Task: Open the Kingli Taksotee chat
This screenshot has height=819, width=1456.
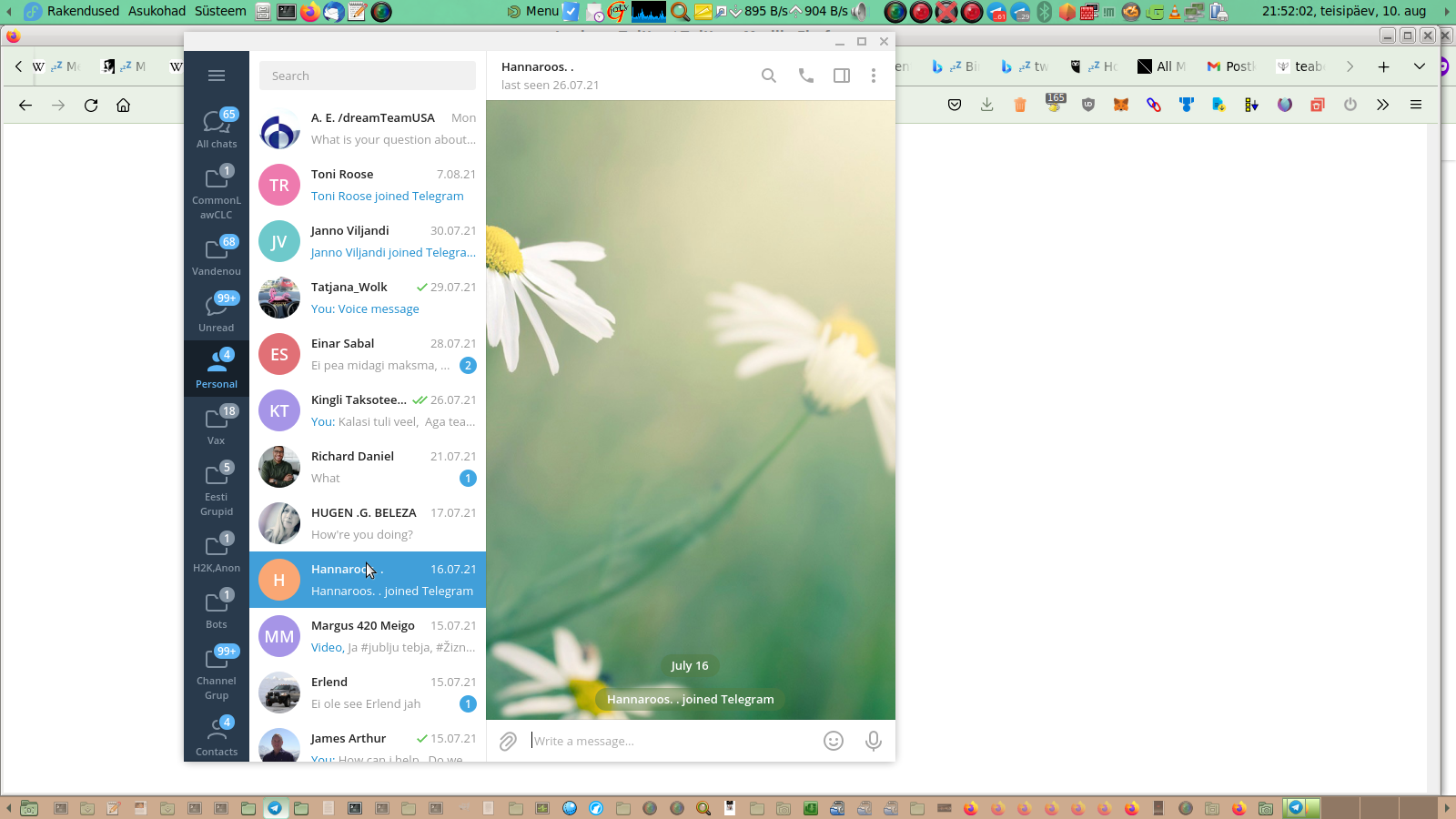Action: pyautogui.click(x=368, y=410)
